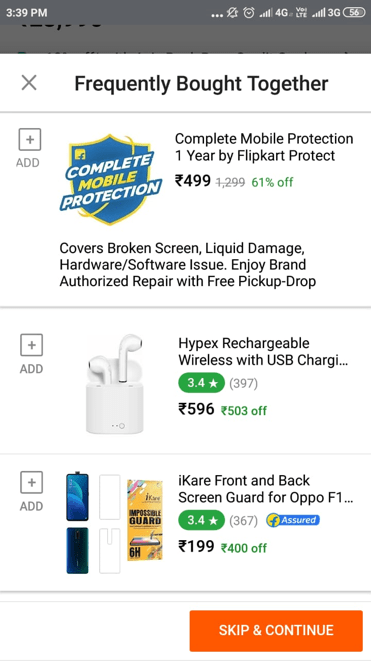Tick the ADD box for Hypex earbuds

tap(32, 345)
